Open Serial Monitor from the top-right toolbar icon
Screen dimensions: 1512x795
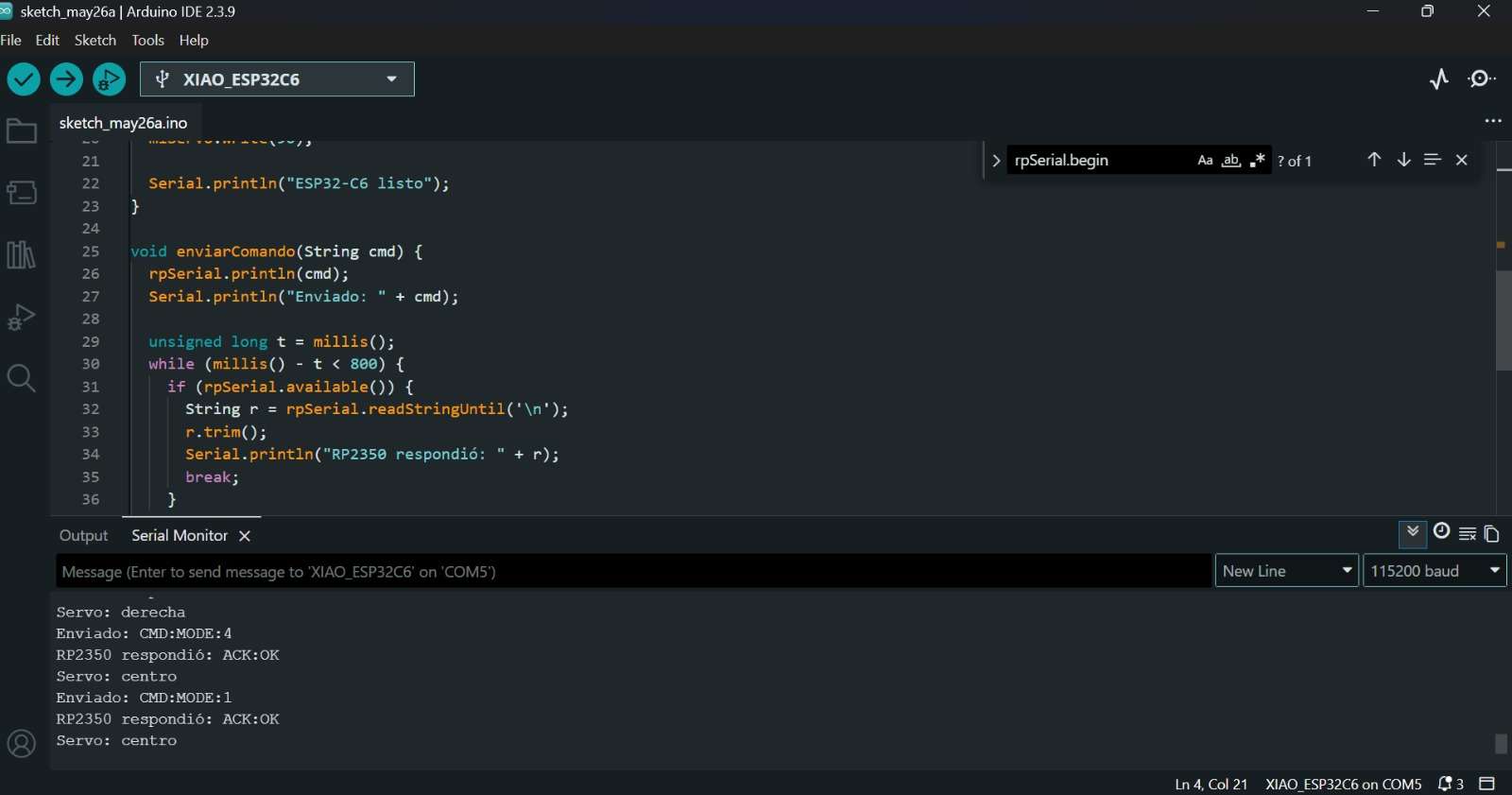click(x=1482, y=79)
